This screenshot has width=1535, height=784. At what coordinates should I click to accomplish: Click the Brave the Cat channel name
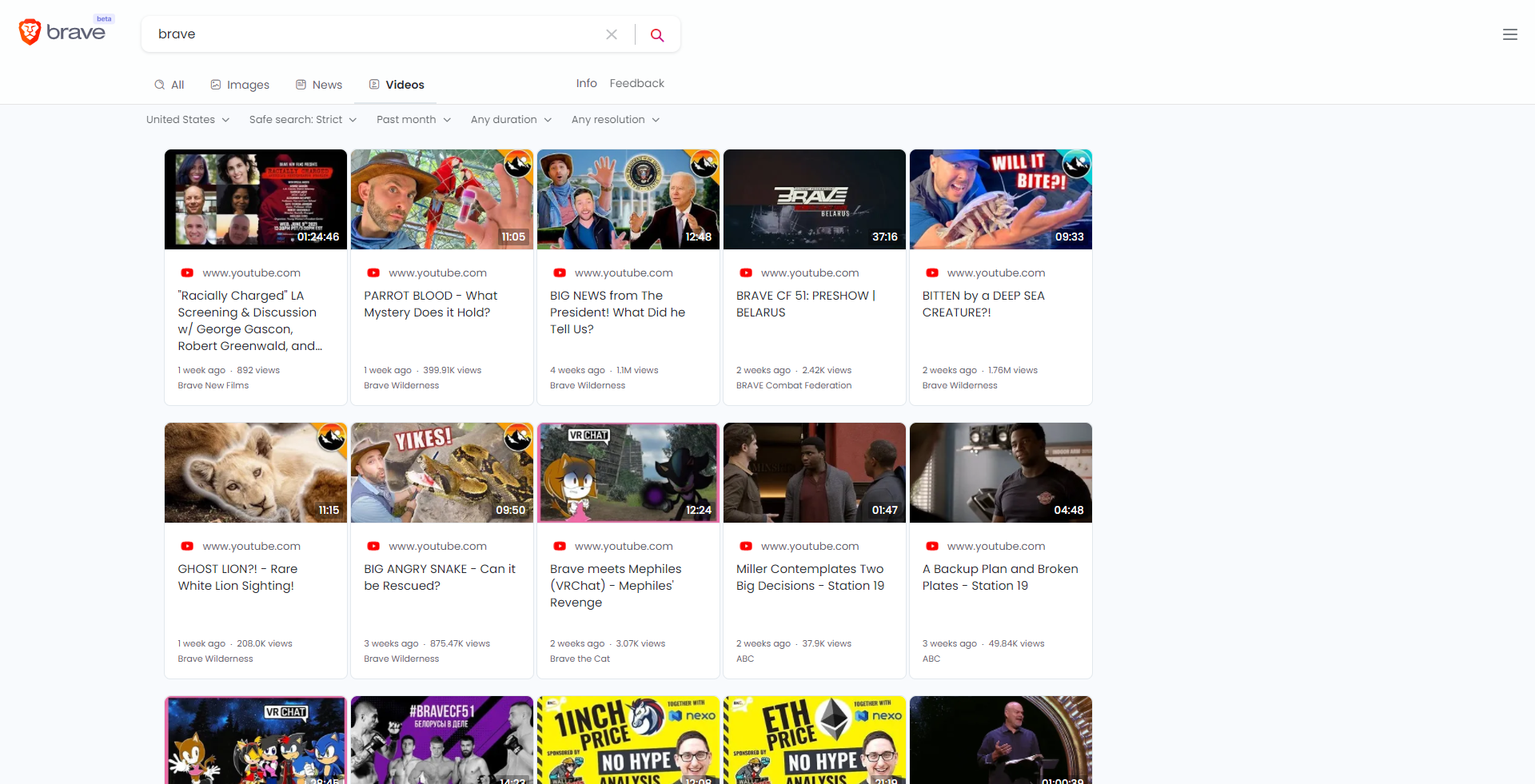pos(580,659)
